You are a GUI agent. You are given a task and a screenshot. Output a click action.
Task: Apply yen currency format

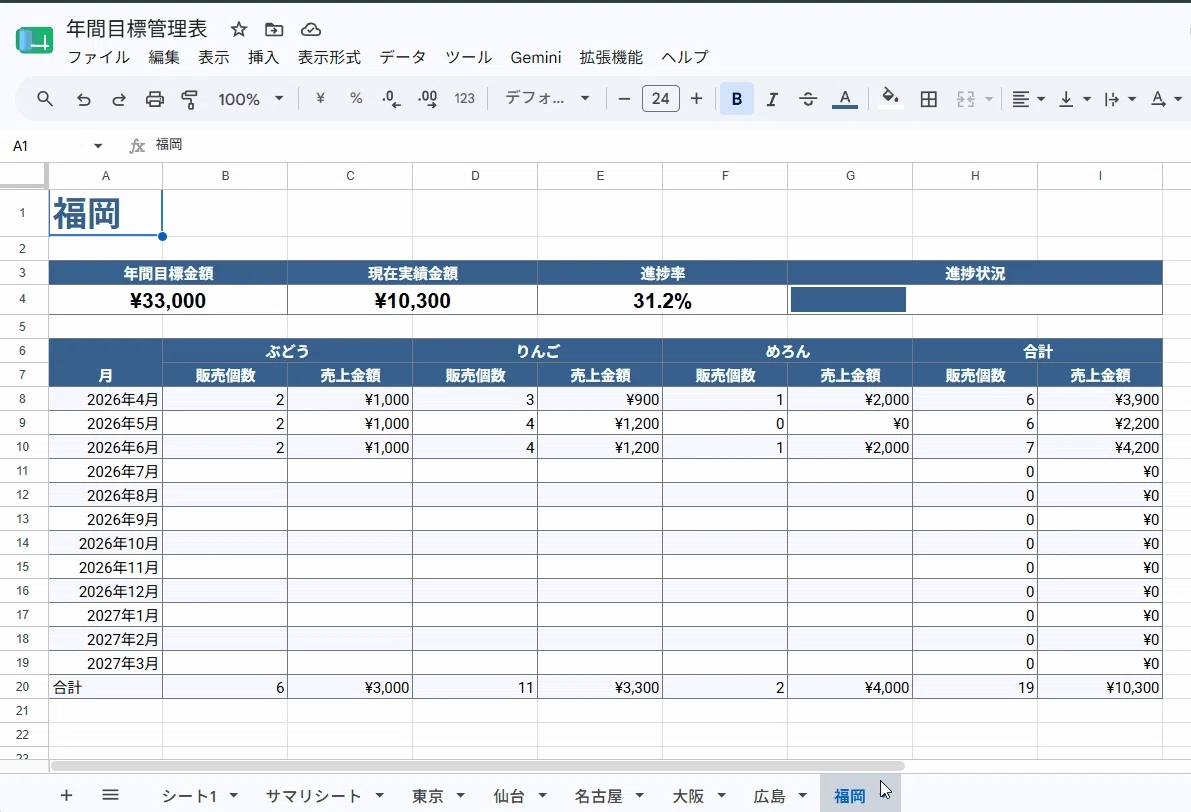tap(321, 99)
